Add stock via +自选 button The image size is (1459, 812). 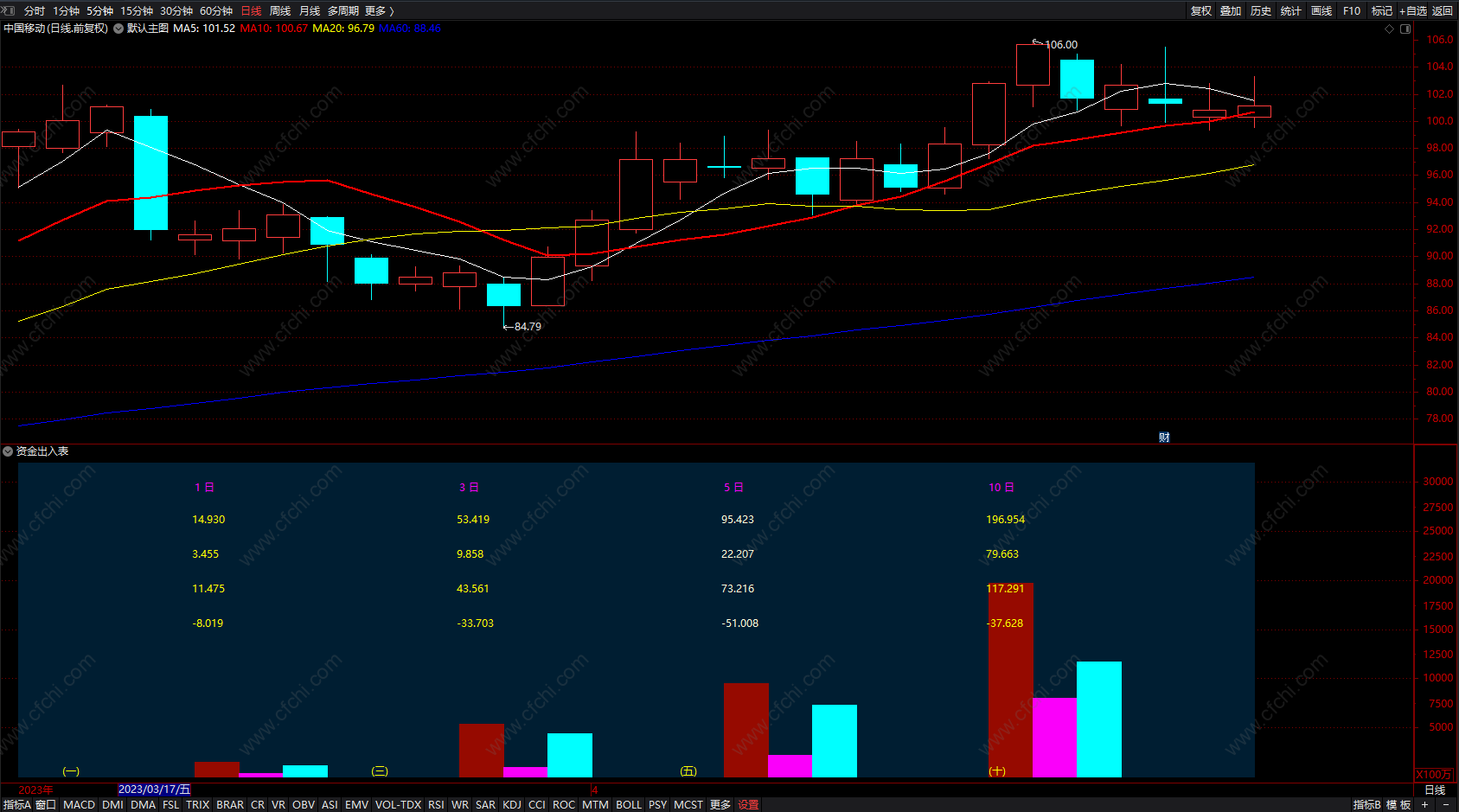pyautogui.click(x=1413, y=11)
